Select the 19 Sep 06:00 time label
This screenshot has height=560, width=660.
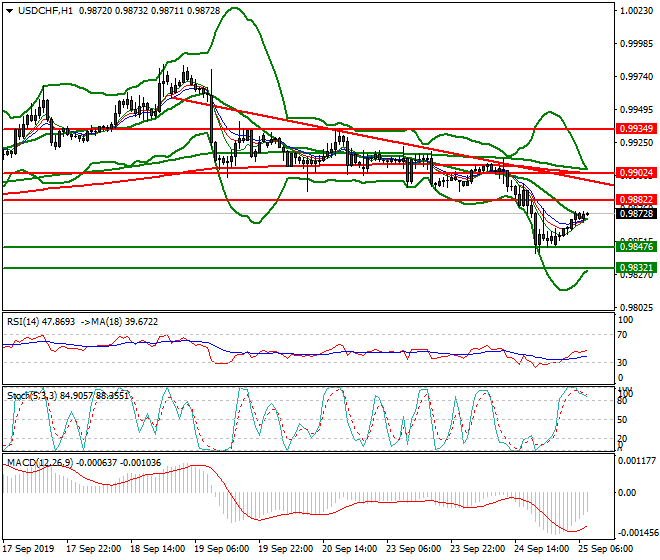pyautogui.click(x=221, y=549)
